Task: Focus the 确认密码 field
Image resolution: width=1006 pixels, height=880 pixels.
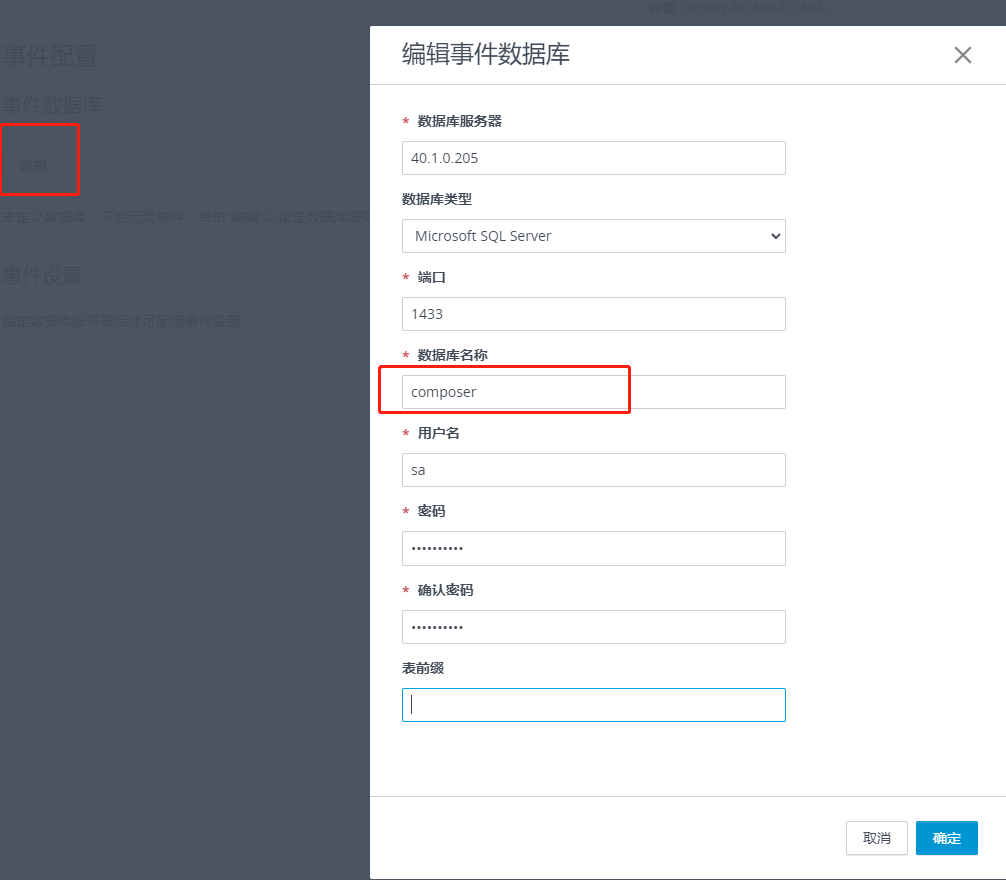Action: [593, 627]
